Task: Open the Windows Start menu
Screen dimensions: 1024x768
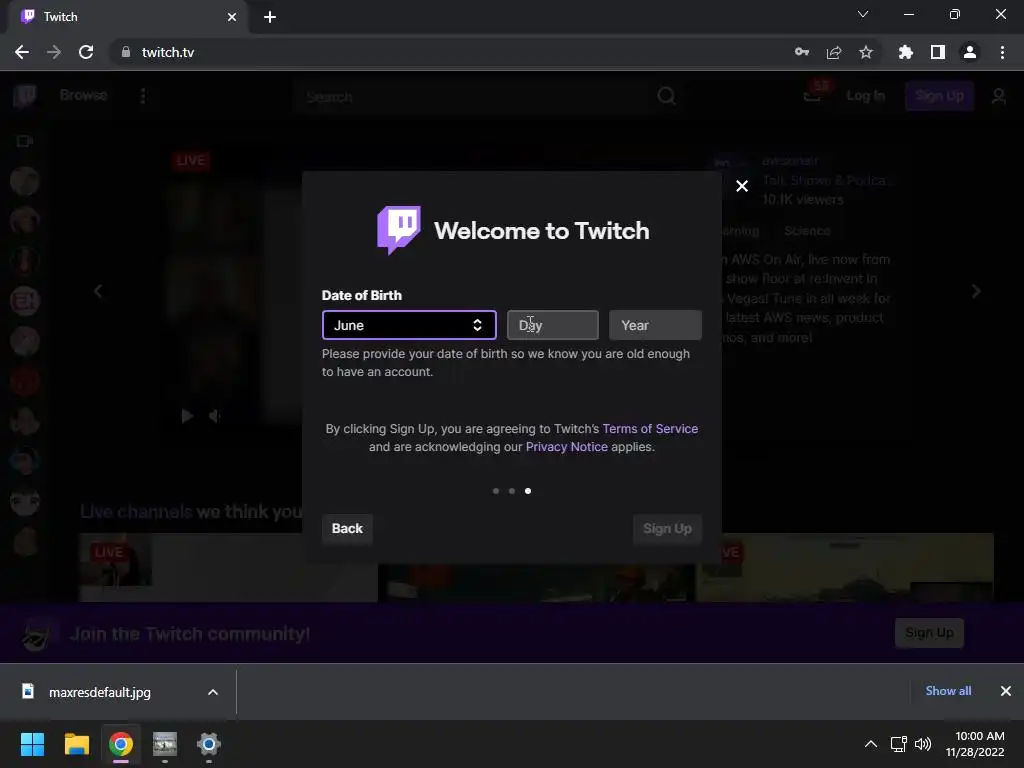Action: 32,744
